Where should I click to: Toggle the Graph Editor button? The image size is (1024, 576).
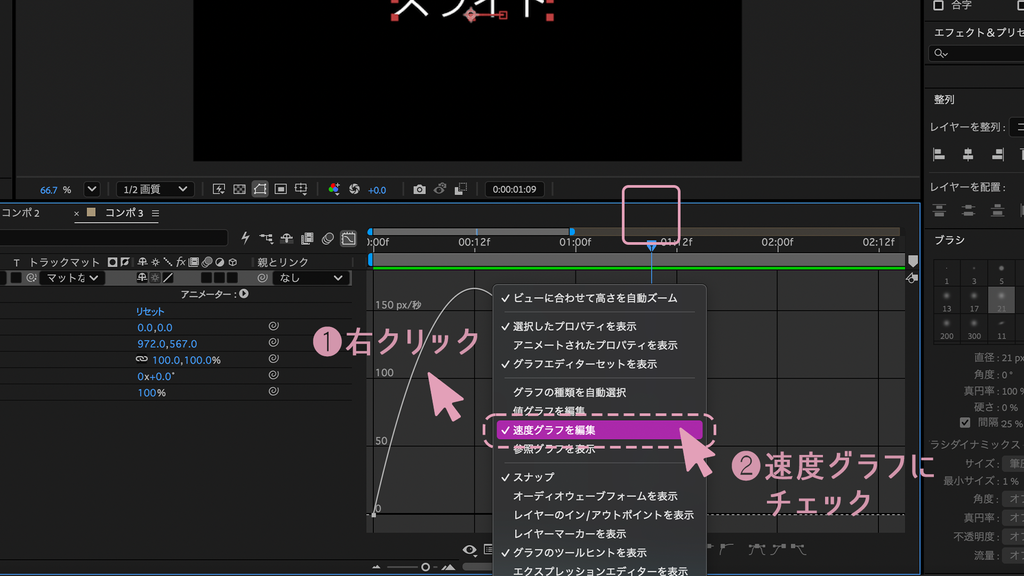(349, 238)
